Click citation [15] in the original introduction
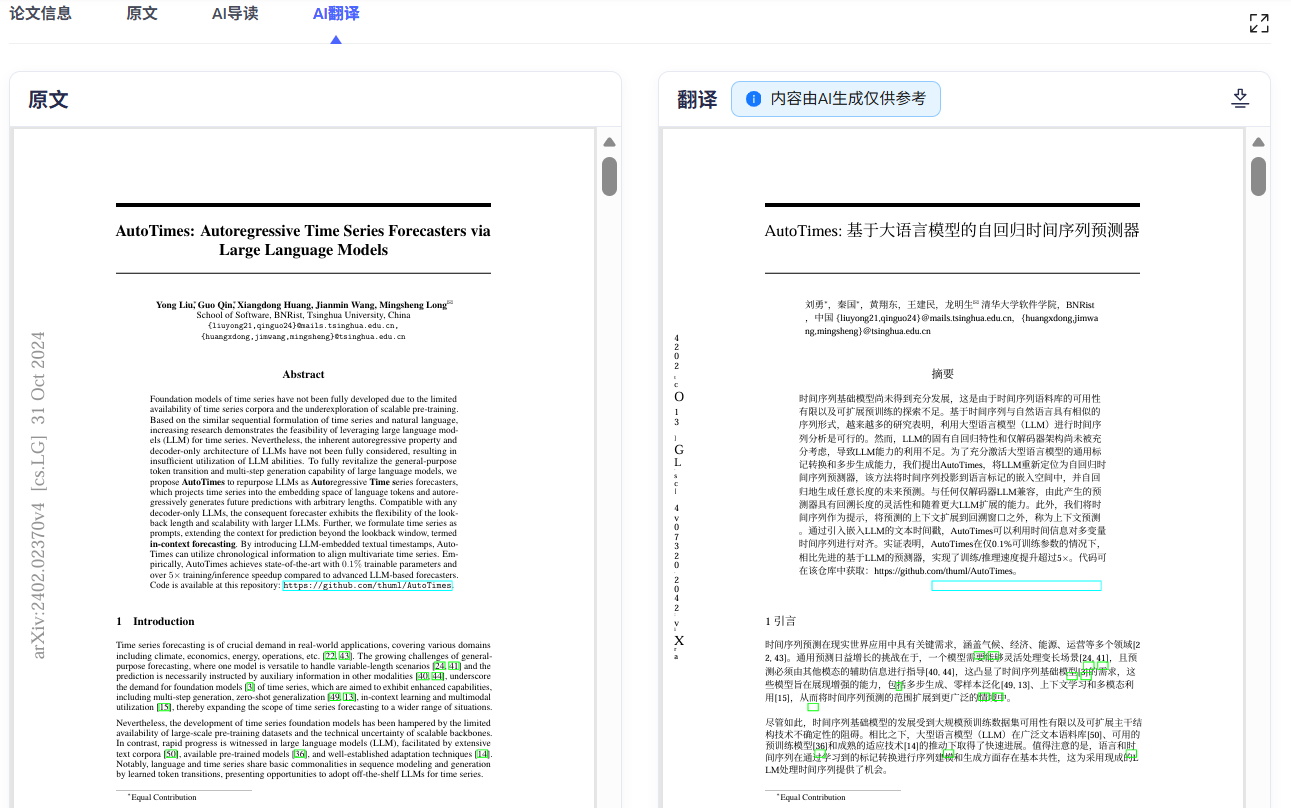The image size is (1291, 808). click(164, 707)
